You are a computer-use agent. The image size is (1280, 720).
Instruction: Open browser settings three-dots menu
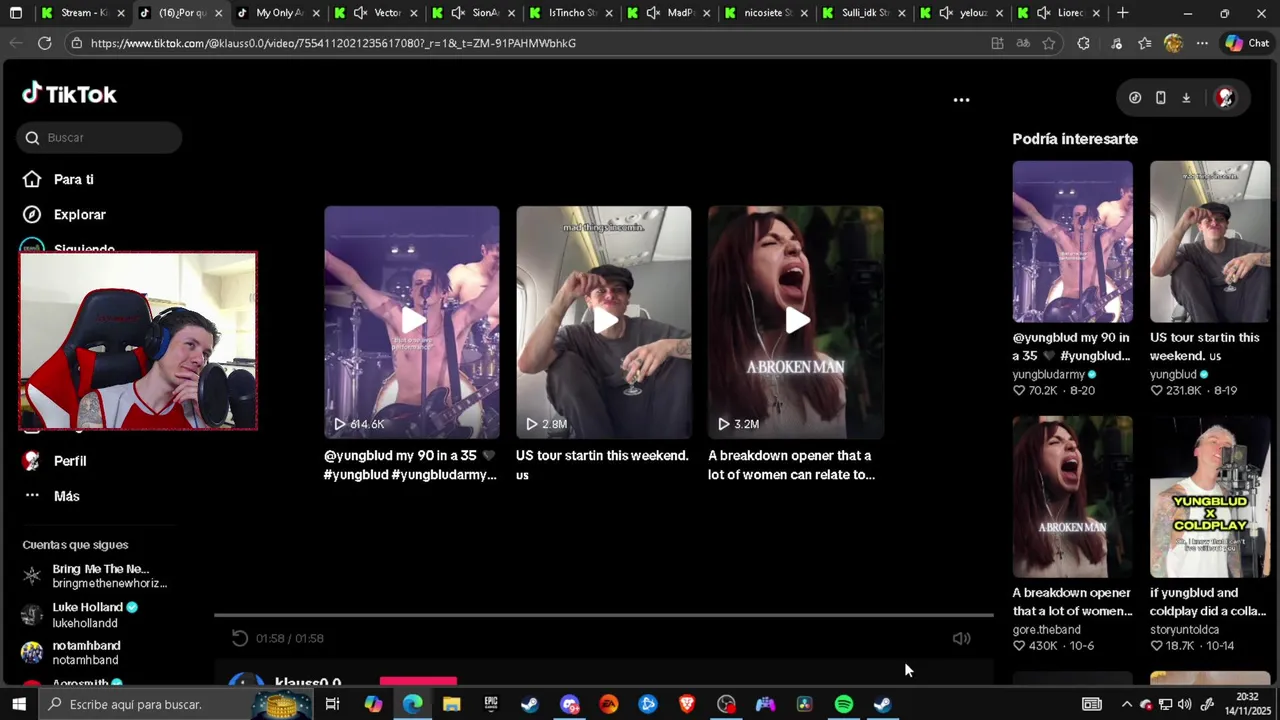[1202, 43]
